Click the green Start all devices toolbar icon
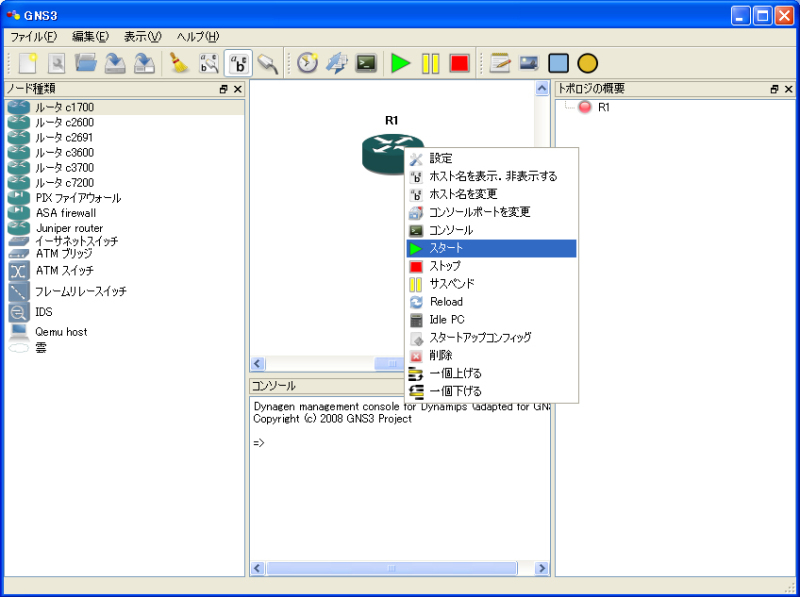The height and width of the screenshot is (597, 800). click(x=400, y=63)
